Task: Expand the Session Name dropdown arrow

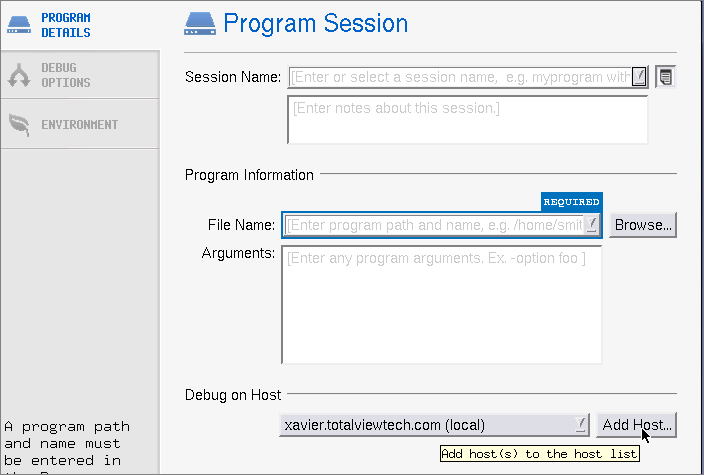Action: point(639,77)
